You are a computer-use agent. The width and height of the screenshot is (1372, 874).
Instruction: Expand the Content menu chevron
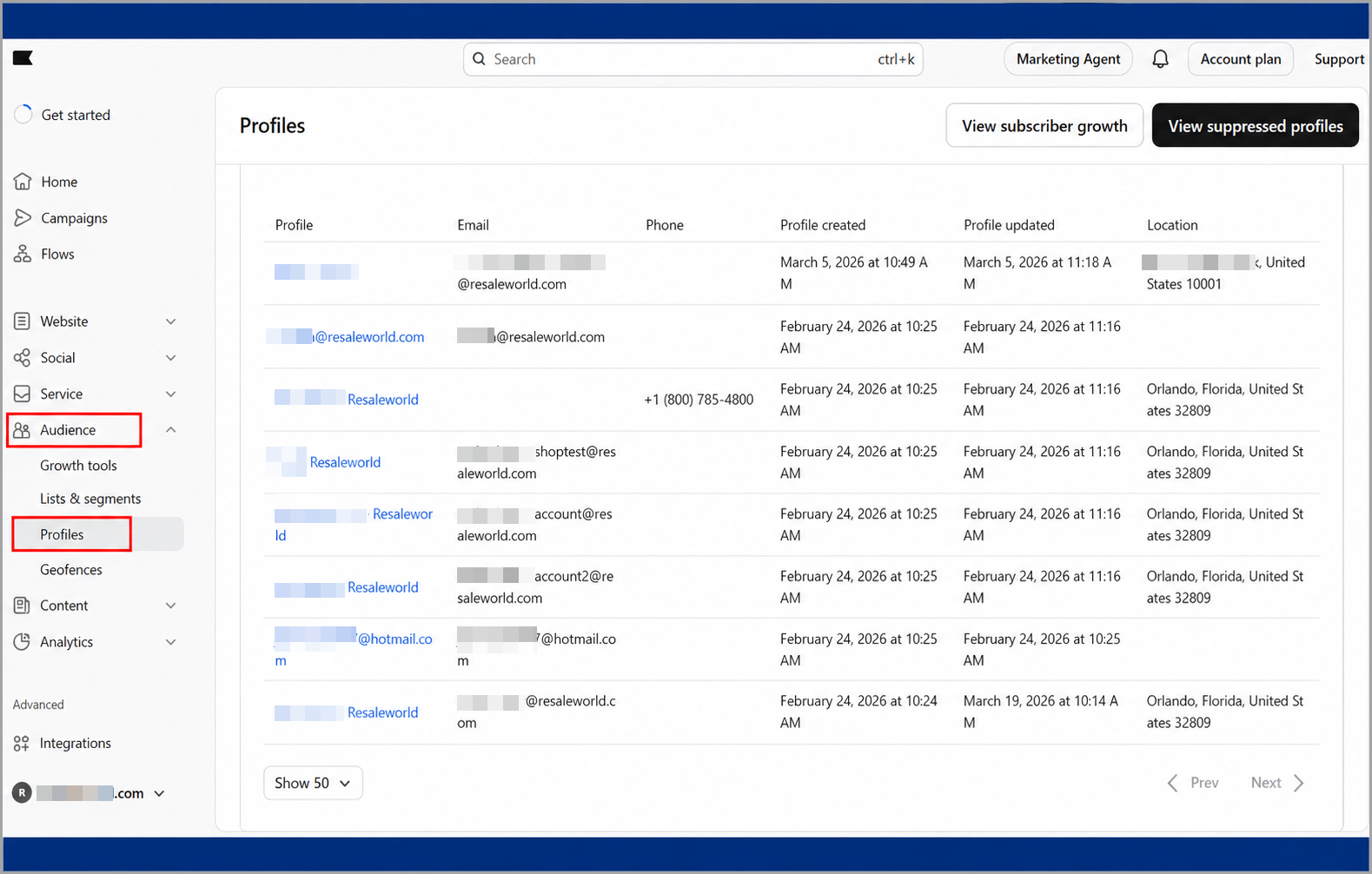171,606
